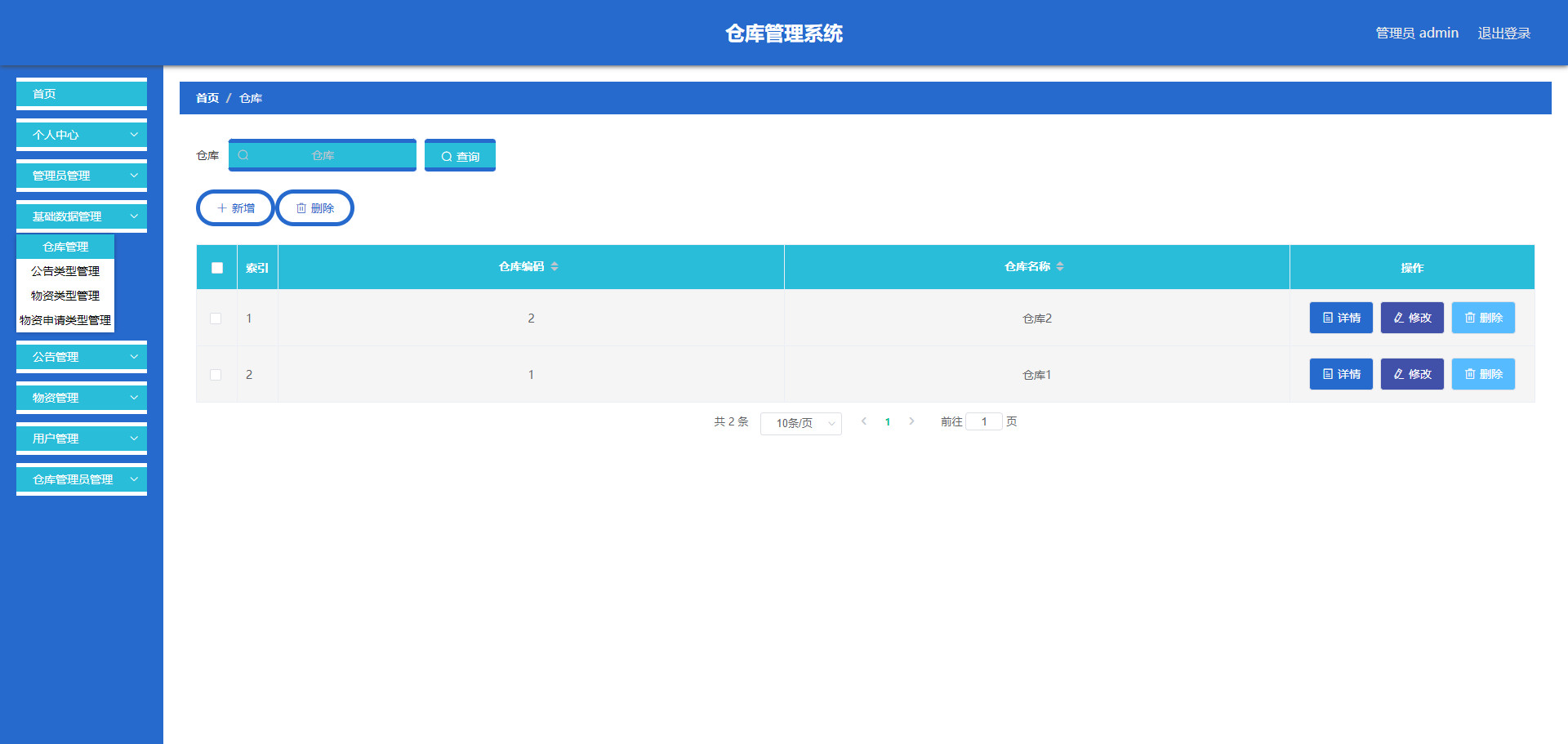Open 首页 in the sidebar
1568x744 pixels.
[x=82, y=94]
